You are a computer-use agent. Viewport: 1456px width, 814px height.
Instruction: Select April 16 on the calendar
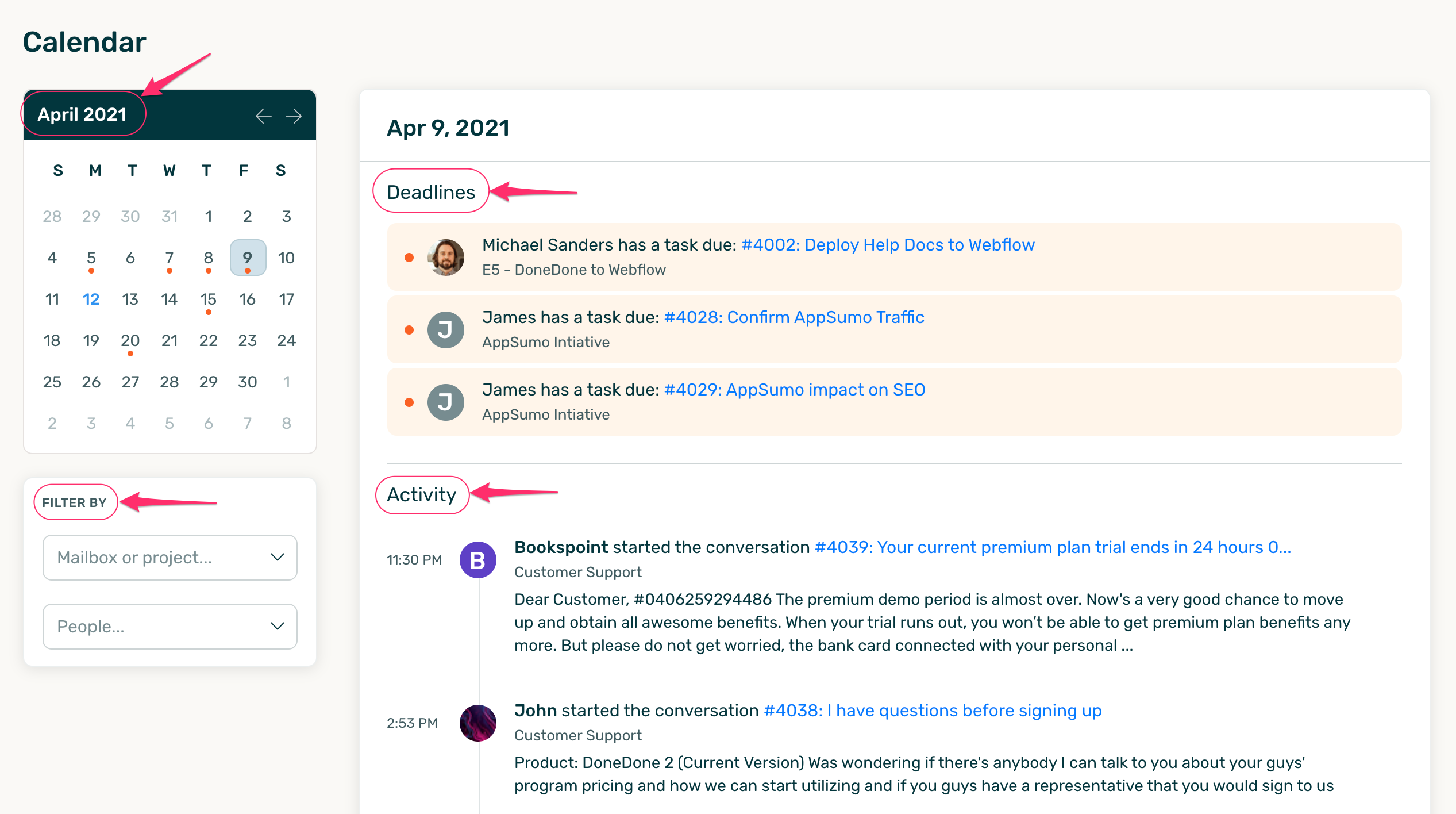coord(248,299)
